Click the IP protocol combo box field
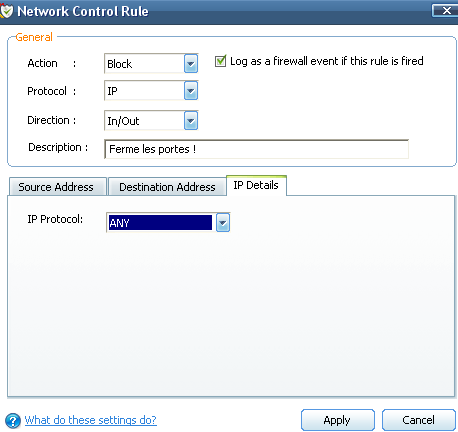 coord(168,223)
